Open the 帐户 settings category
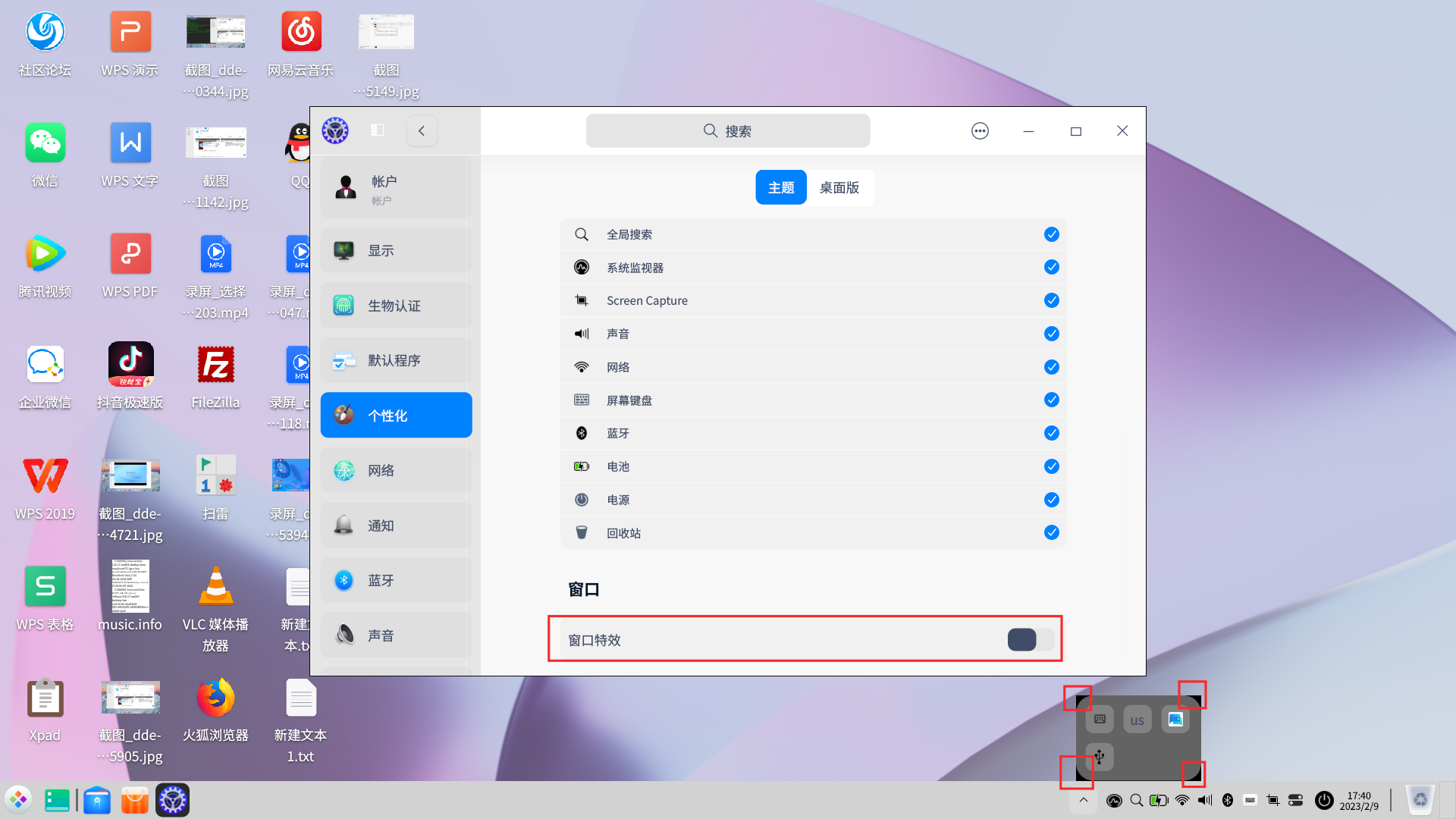1456x819 pixels. coord(396,187)
